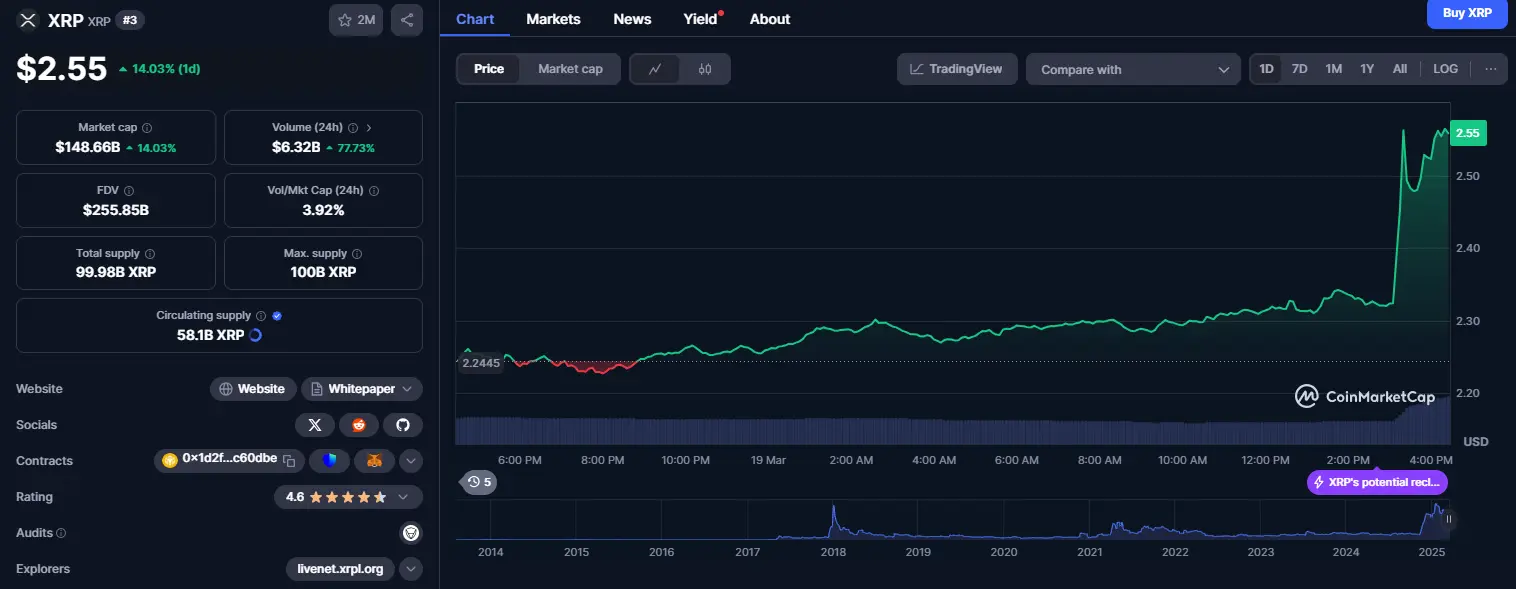
Task: Expand more explorers chevron
Action: (411, 569)
